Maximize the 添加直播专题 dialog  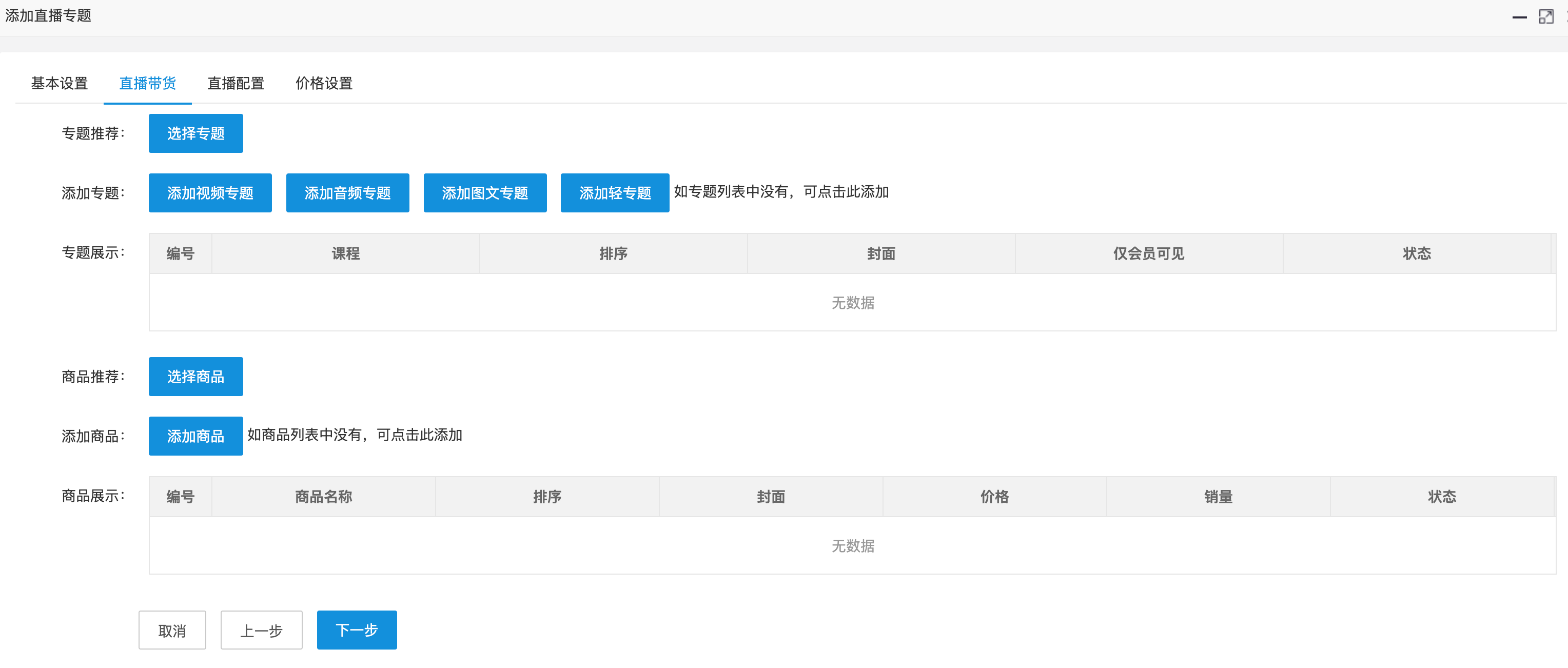pyautogui.click(x=1546, y=16)
